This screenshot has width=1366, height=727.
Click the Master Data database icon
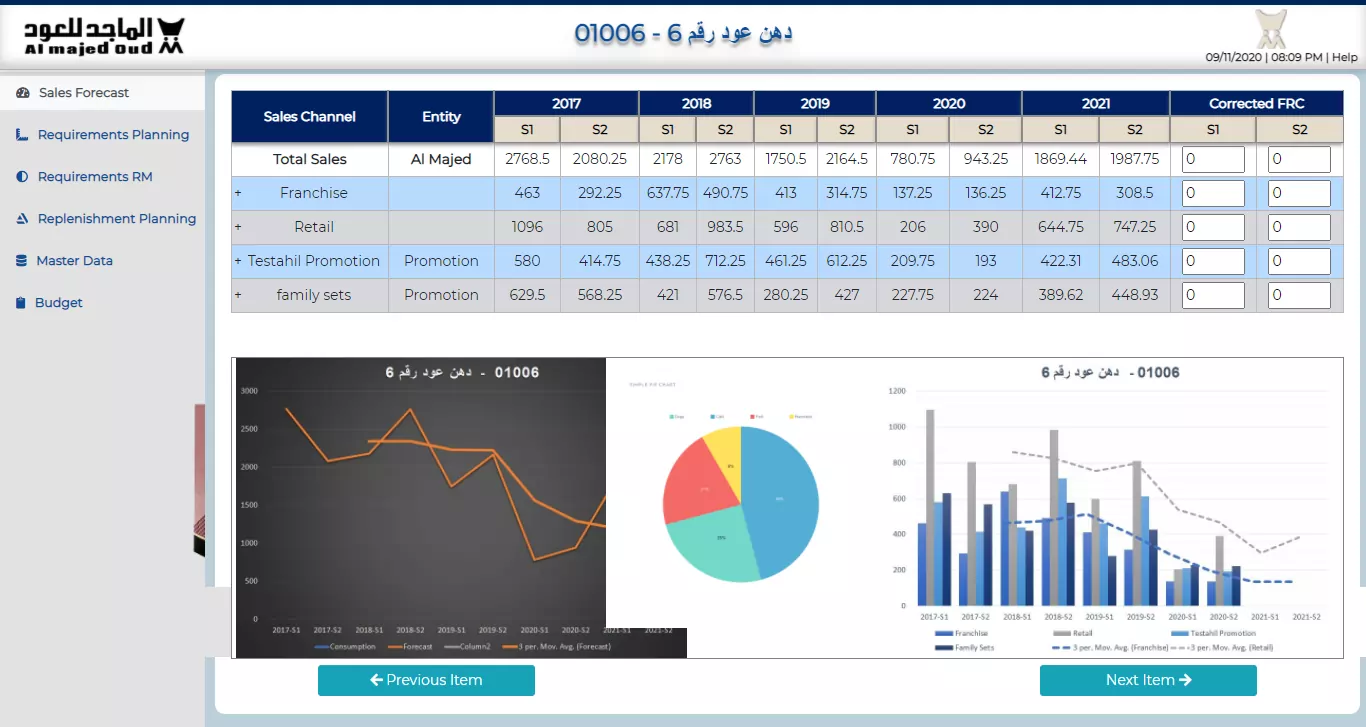pyautogui.click(x=21, y=261)
